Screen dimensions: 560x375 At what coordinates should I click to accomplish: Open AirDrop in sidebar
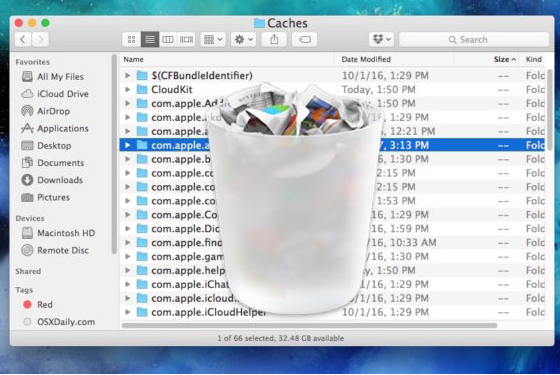pyautogui.click(x=45, y=111)
